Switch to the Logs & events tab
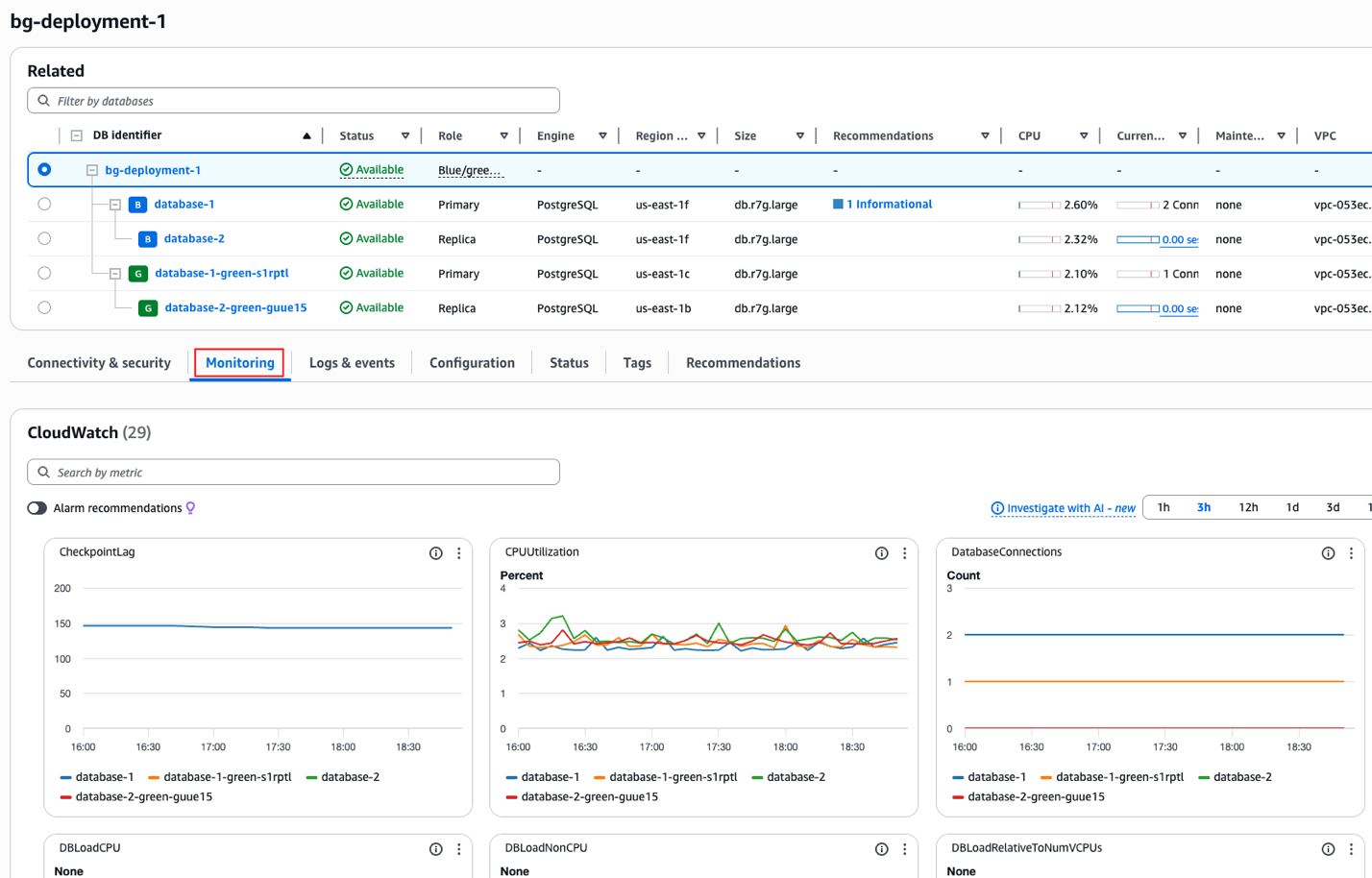This screenshot has width=1372, height=878. pos(352,363)
